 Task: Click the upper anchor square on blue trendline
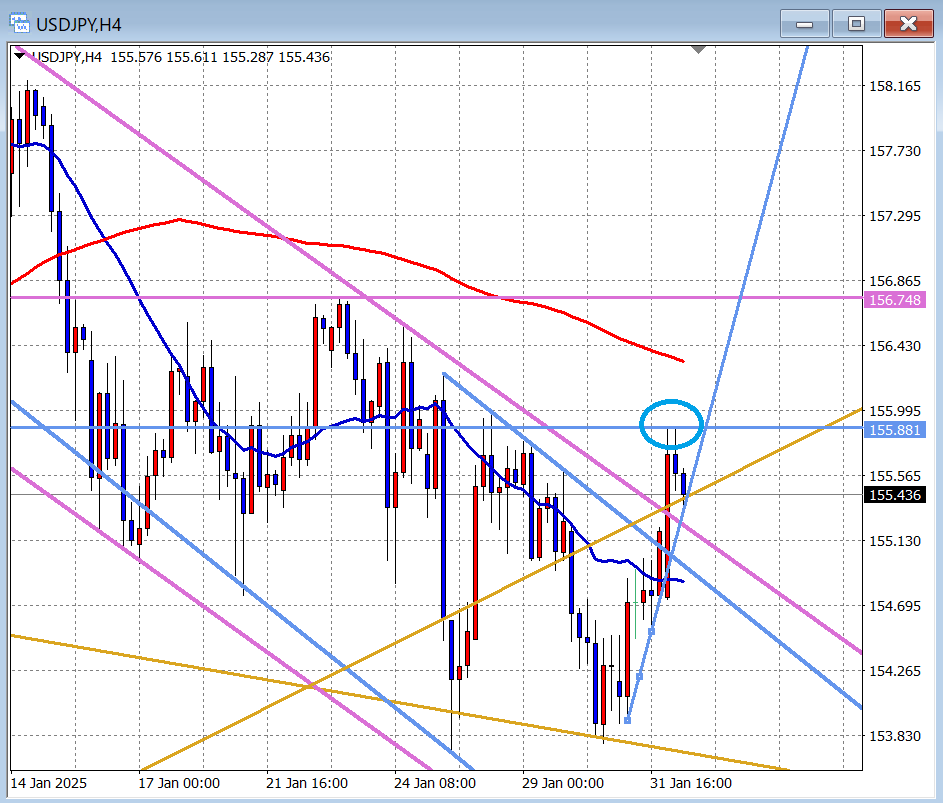652,631
